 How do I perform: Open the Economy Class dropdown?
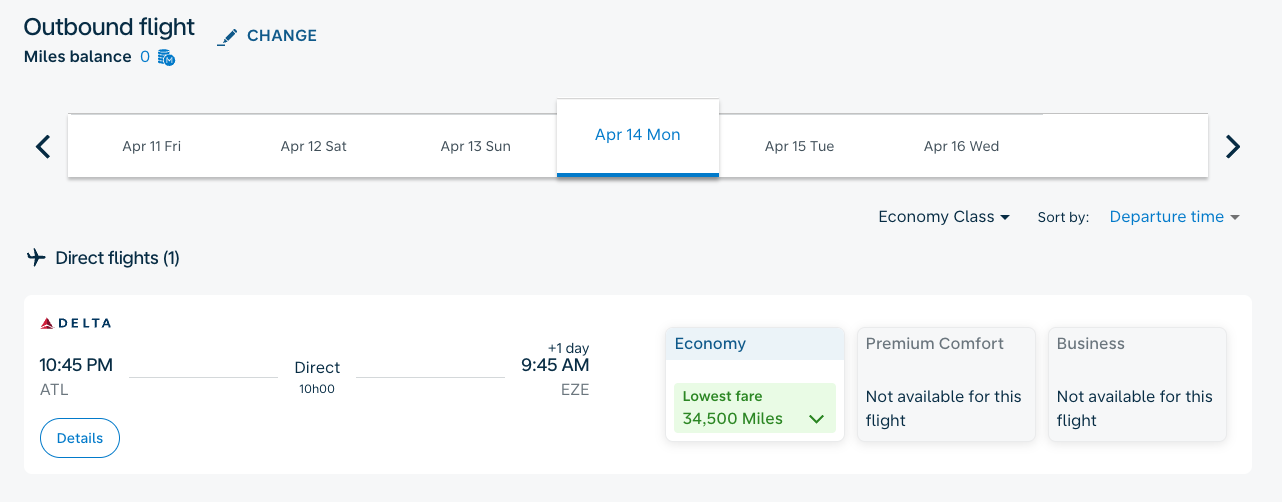(943, 217)
